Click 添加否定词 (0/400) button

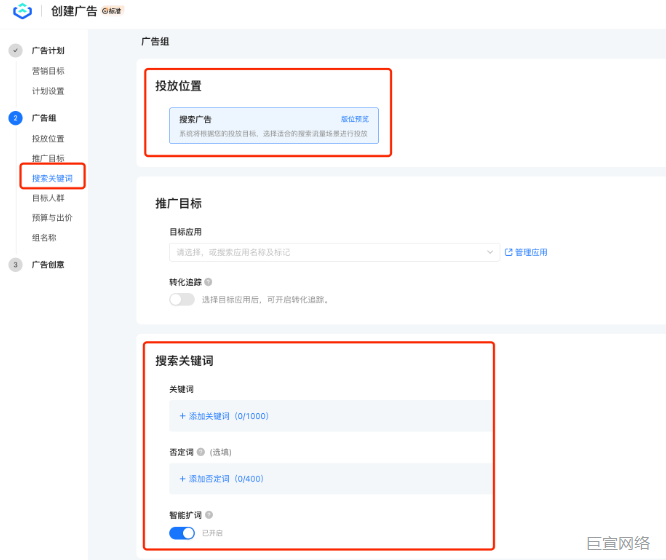[x=221, y=479]
